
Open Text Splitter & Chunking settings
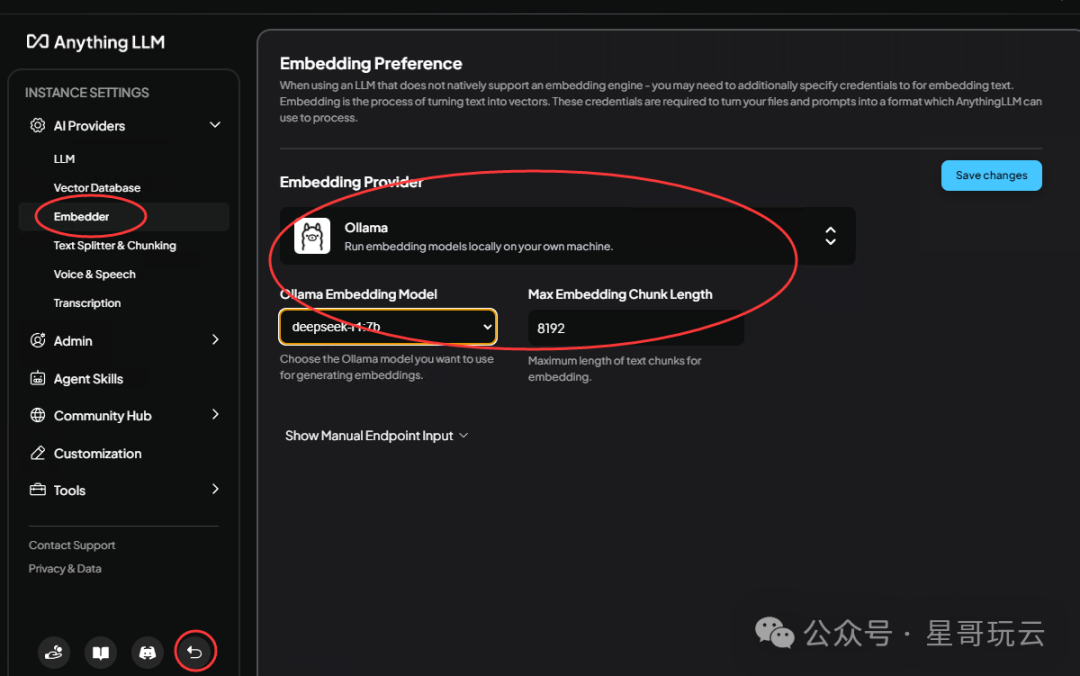(x=115, y=245)
